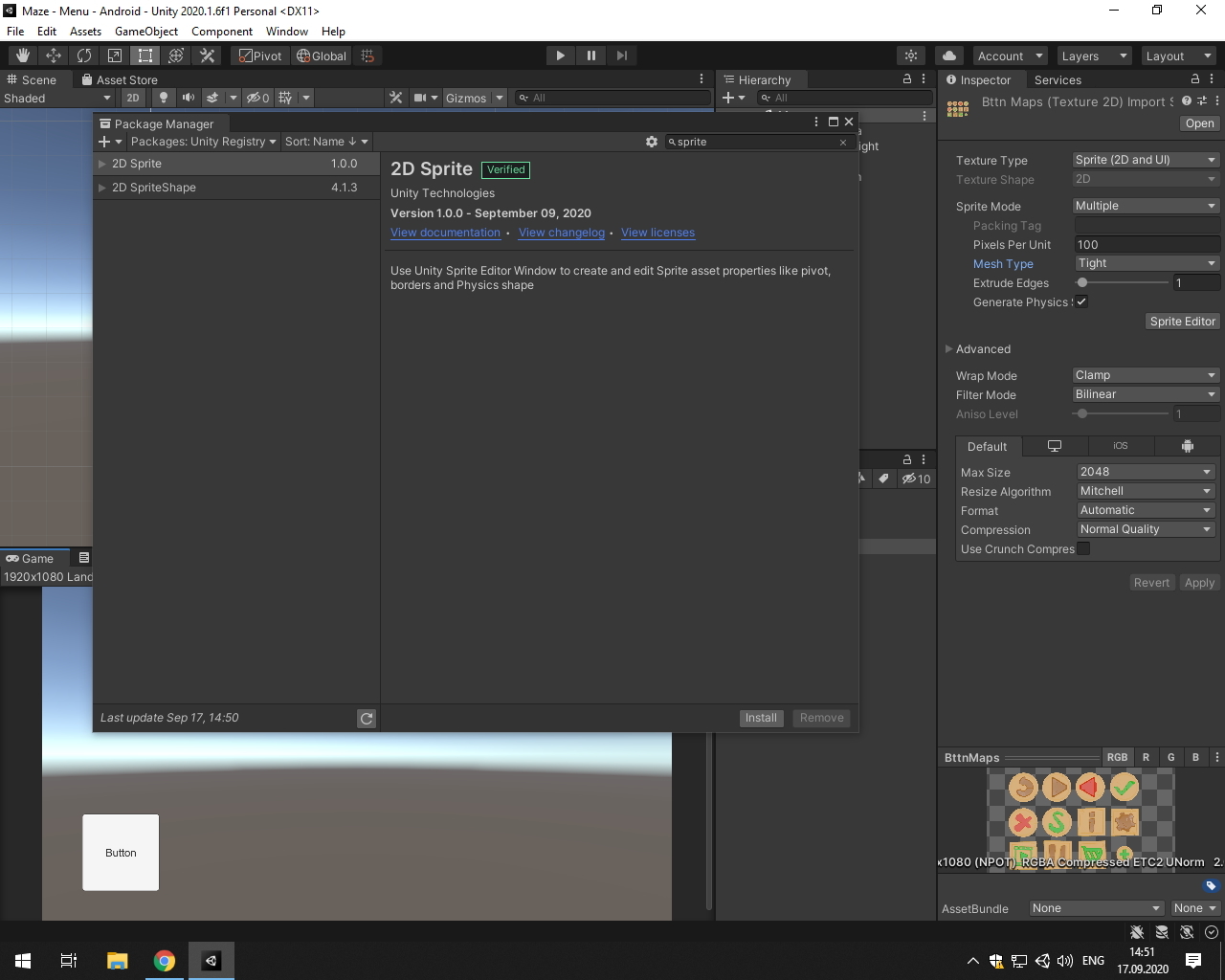Open the Texture Type dropdown
Screen dimensions: 1225x980
point(1146,160)
